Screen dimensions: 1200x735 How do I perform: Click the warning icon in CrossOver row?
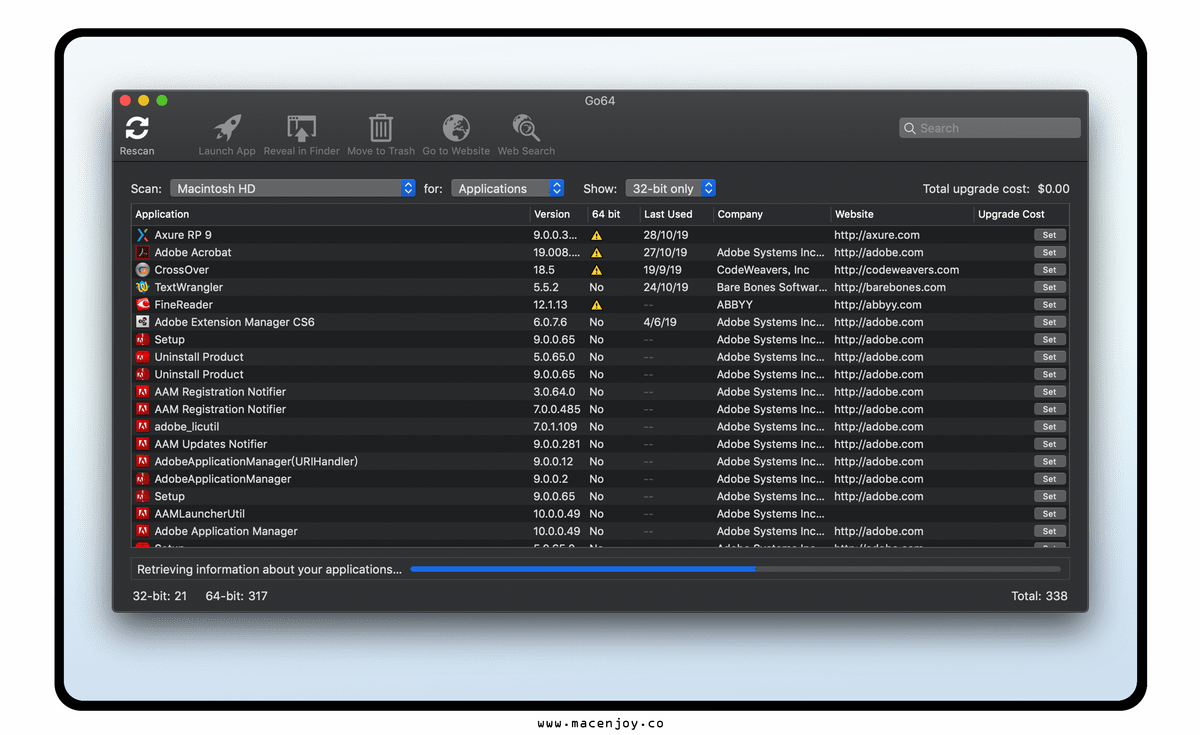pyautogui.click(x=596, y=270)
